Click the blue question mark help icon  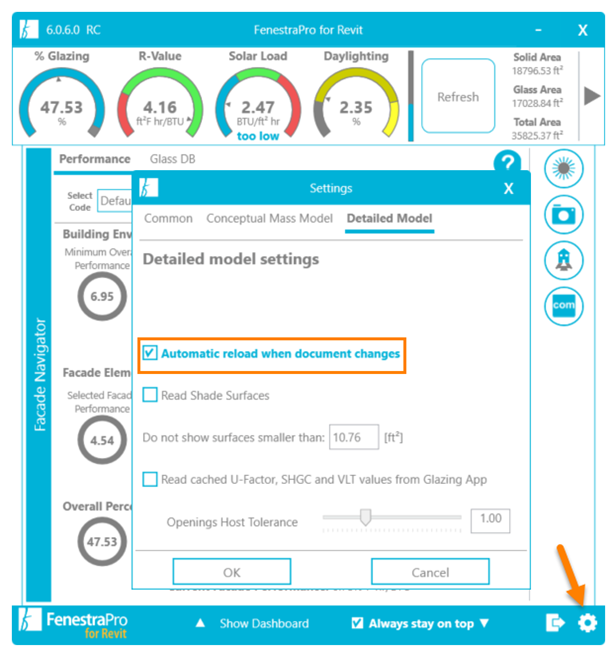[x=508, y=161]
